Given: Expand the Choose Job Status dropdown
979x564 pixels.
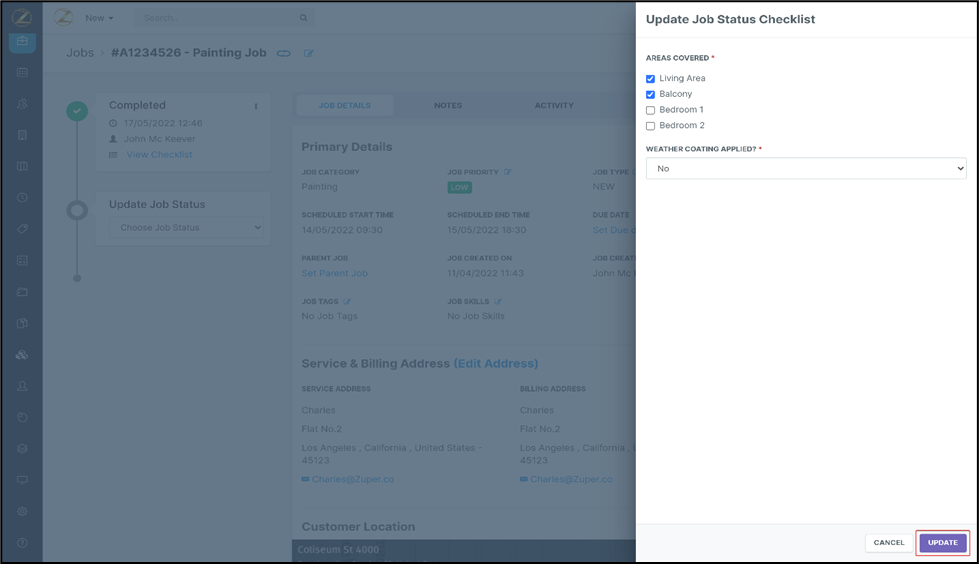Looking at the screenshot, I should 186,228.
